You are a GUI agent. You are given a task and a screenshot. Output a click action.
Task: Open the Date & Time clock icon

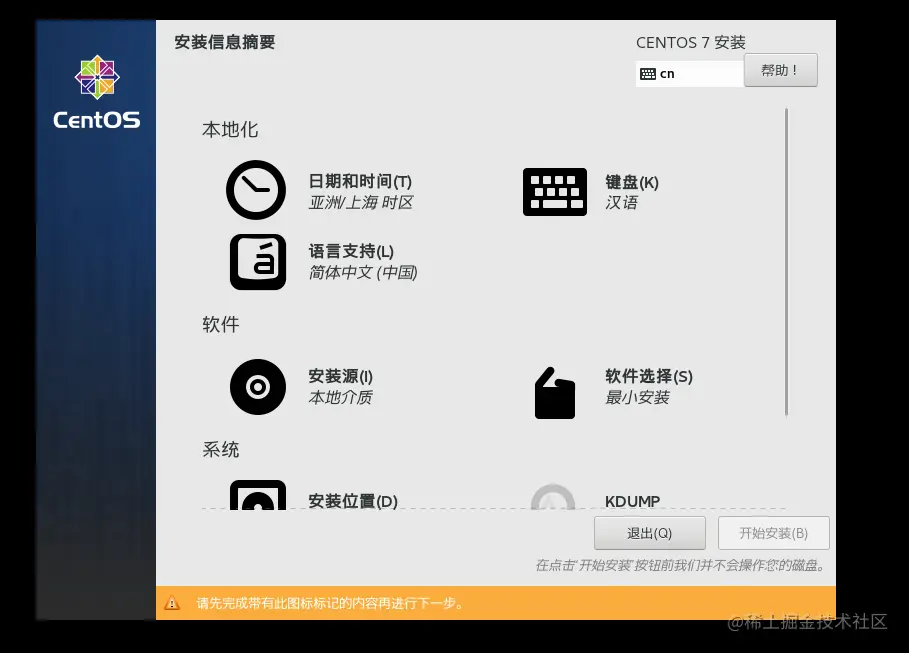point(256,190)
